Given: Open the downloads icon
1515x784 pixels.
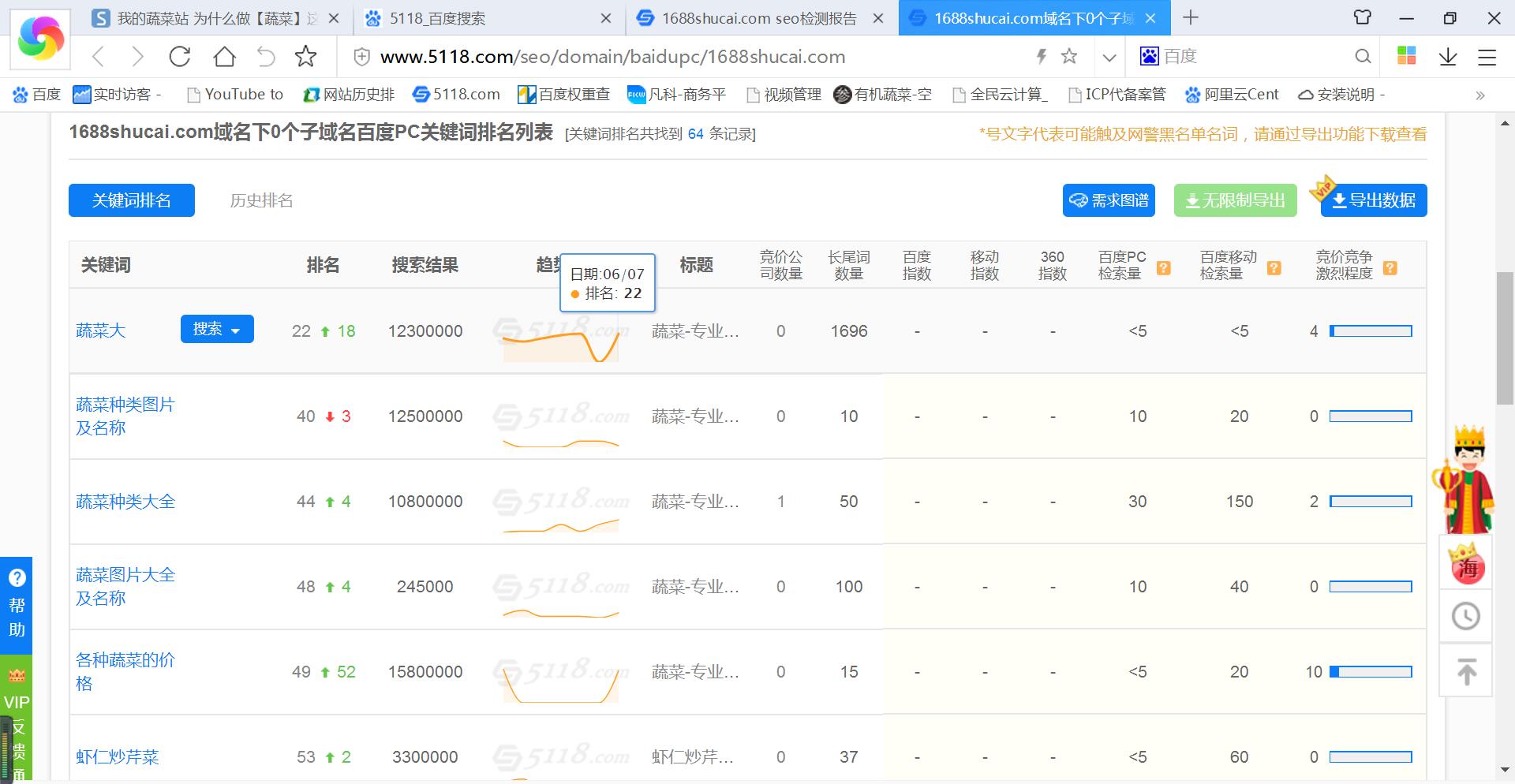Looking at the screenshot, I should 1448,57.
